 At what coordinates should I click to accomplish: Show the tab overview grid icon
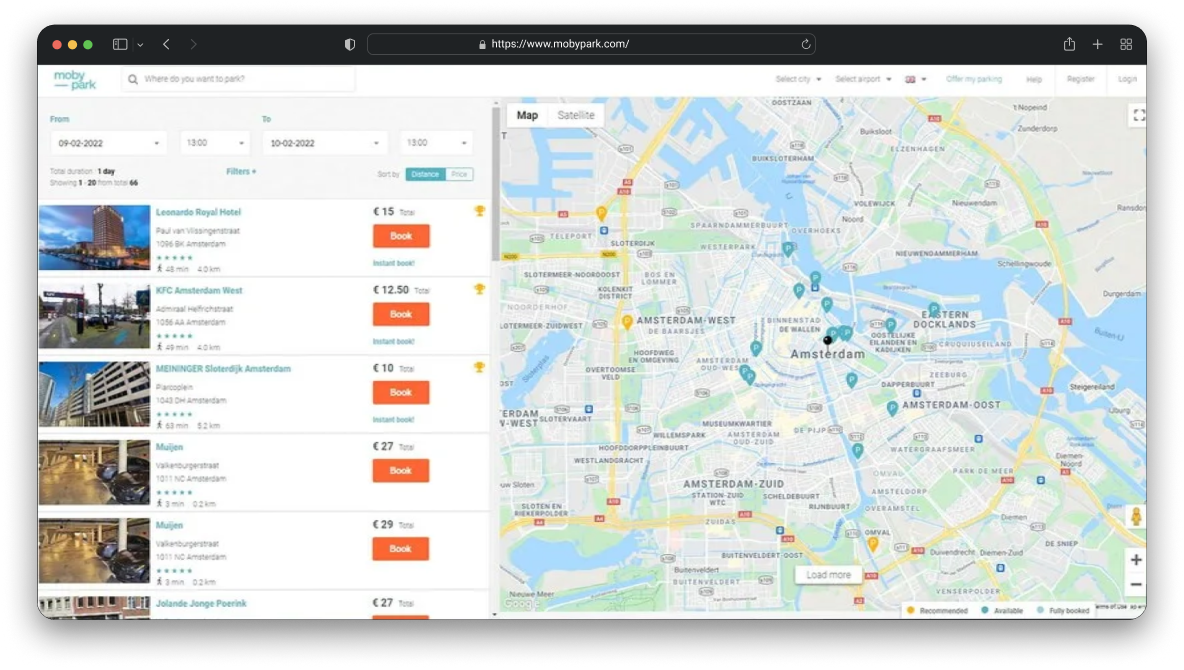(1126, 45)
